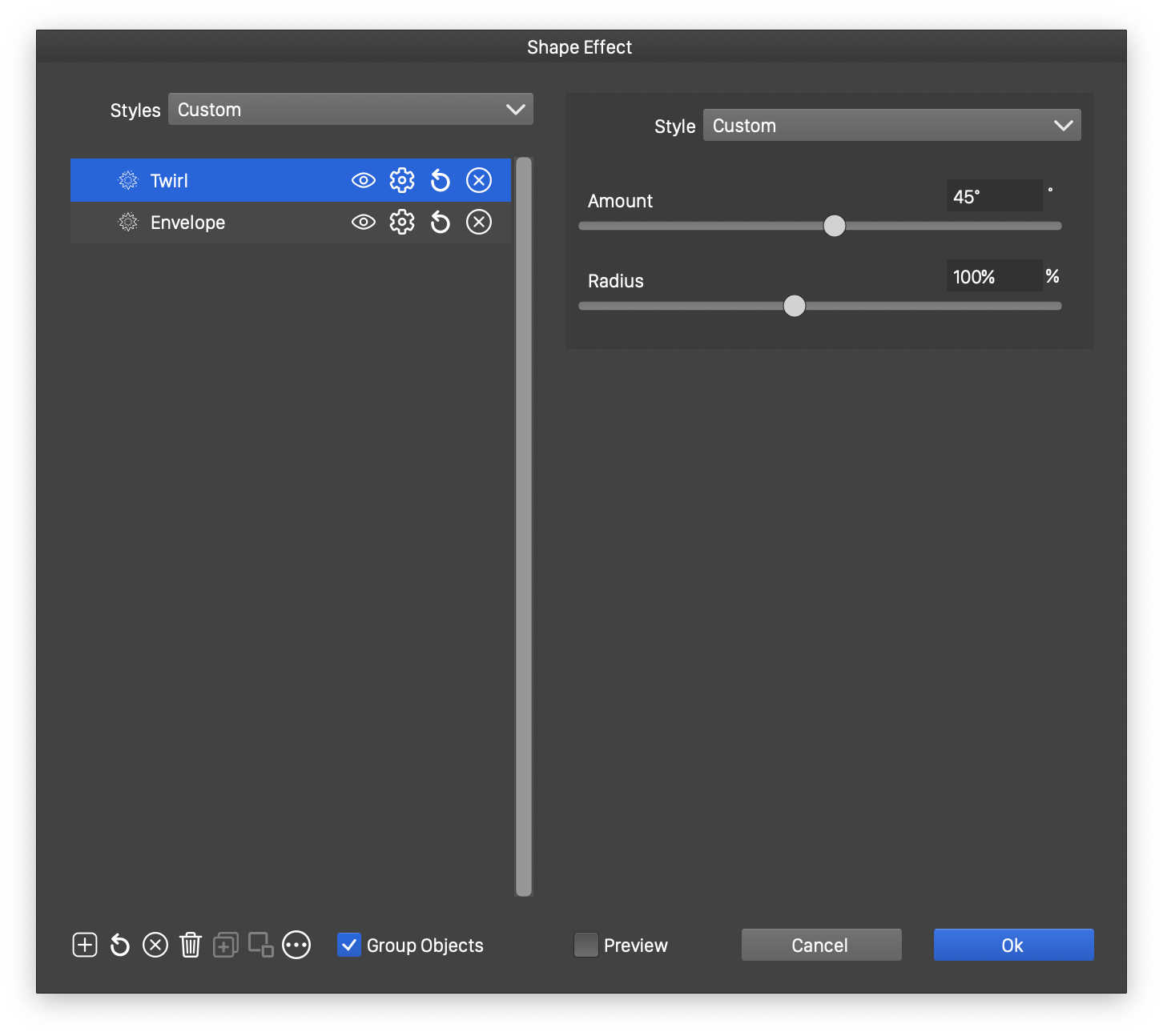Enable the Preview checkbox
The width and height of the screenshot is (1163, 1036).
[586, 945]
